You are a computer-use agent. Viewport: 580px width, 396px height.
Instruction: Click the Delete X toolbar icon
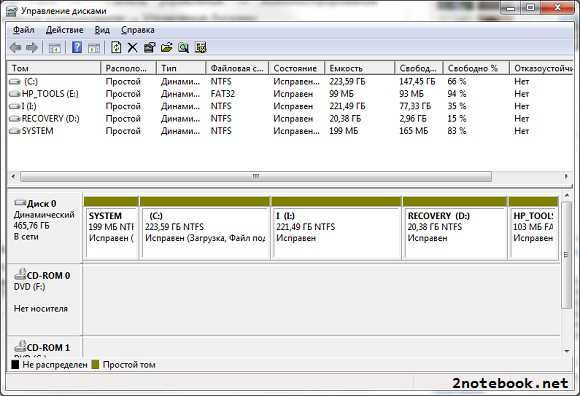point(132,47)
